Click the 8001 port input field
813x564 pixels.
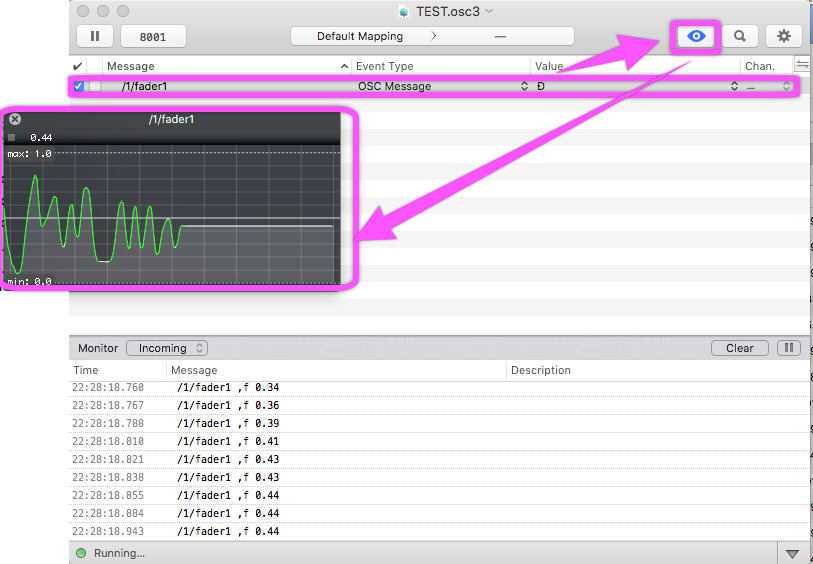(153, 36)
